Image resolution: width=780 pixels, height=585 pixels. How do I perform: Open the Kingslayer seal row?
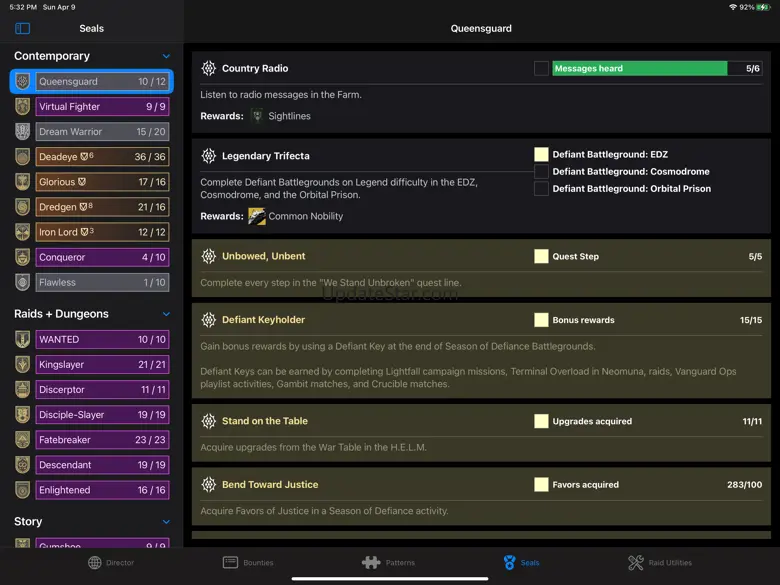click(102, 364)
